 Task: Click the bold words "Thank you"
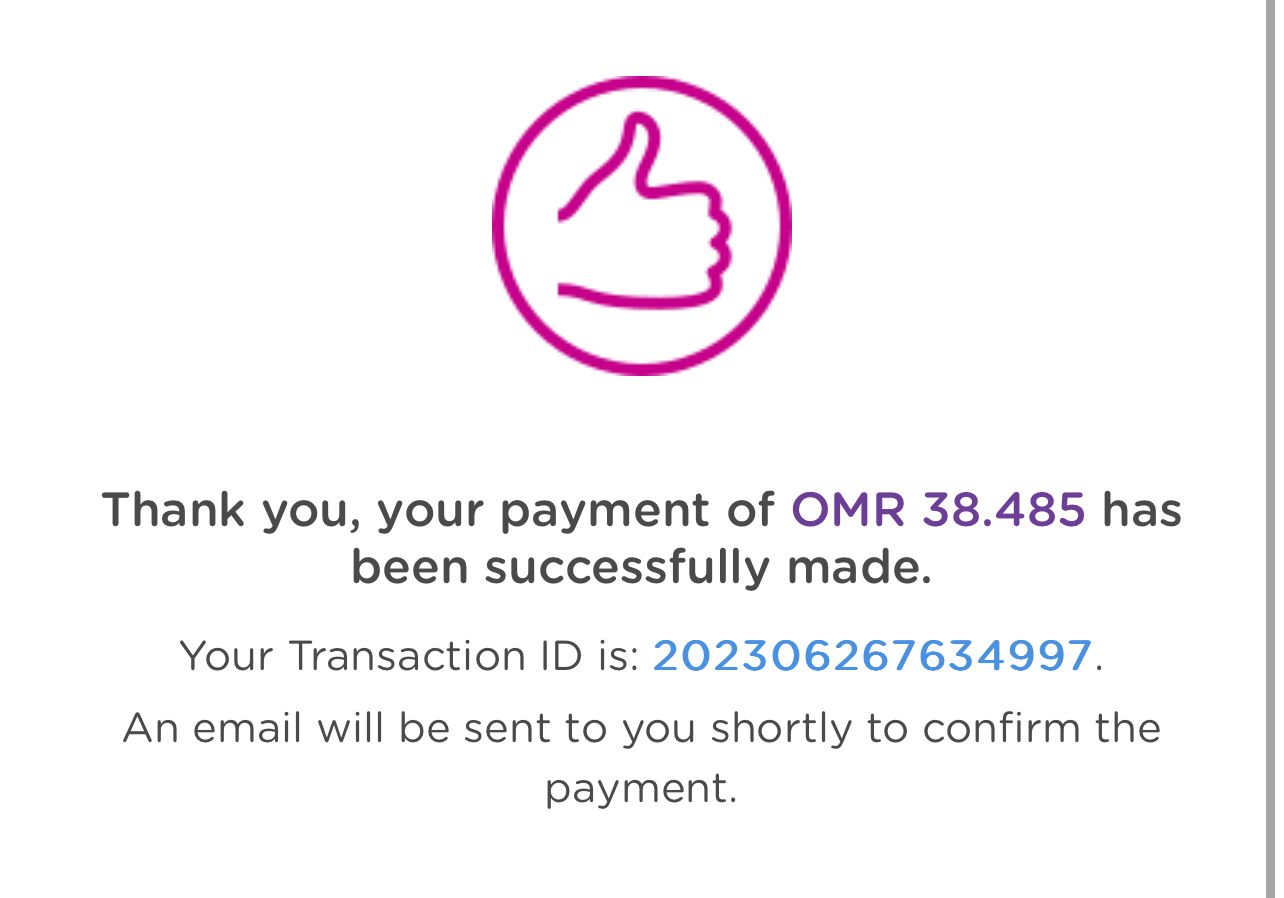[x=238, y=510]
